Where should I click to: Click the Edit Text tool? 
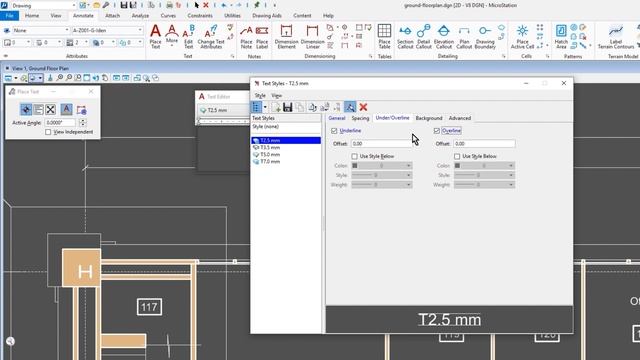pyautogui.click(x=188, y=37)
